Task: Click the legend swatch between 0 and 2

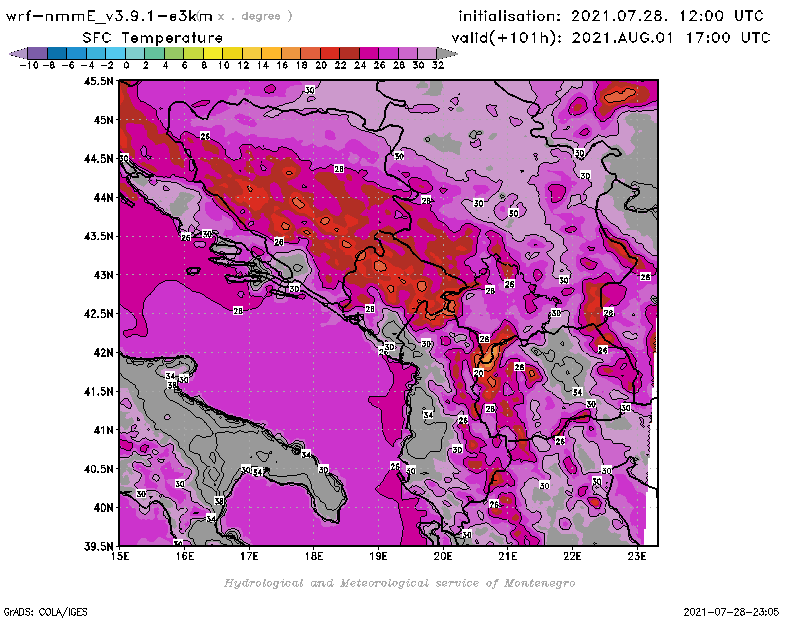Action: click(x=135, y=53)
